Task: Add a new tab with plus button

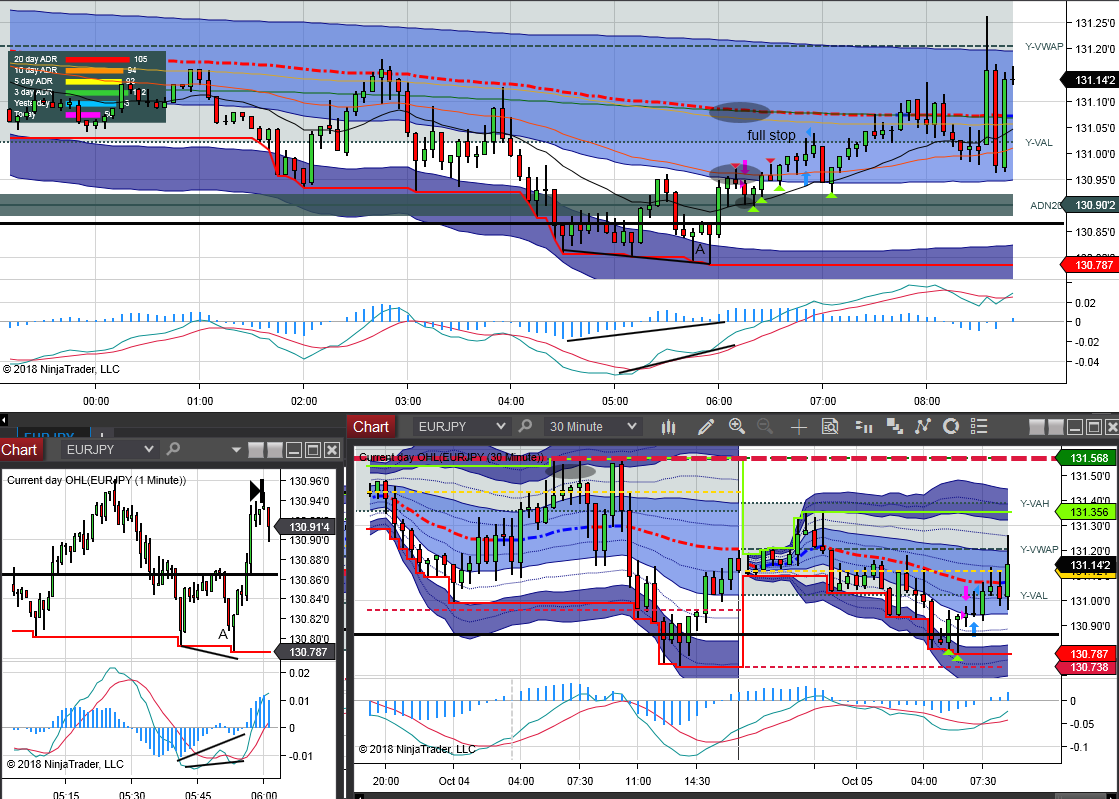Action: [101, 435]
